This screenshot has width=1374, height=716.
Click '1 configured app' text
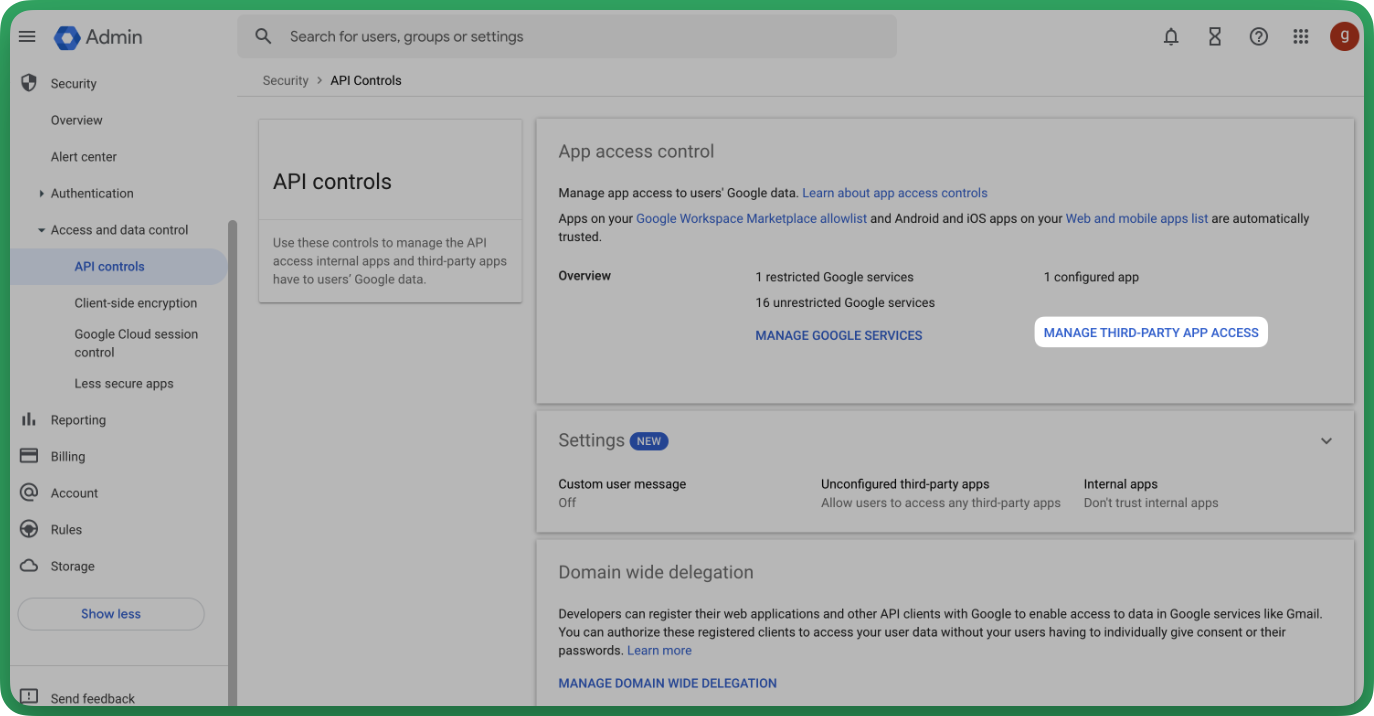coord(1092,277)
